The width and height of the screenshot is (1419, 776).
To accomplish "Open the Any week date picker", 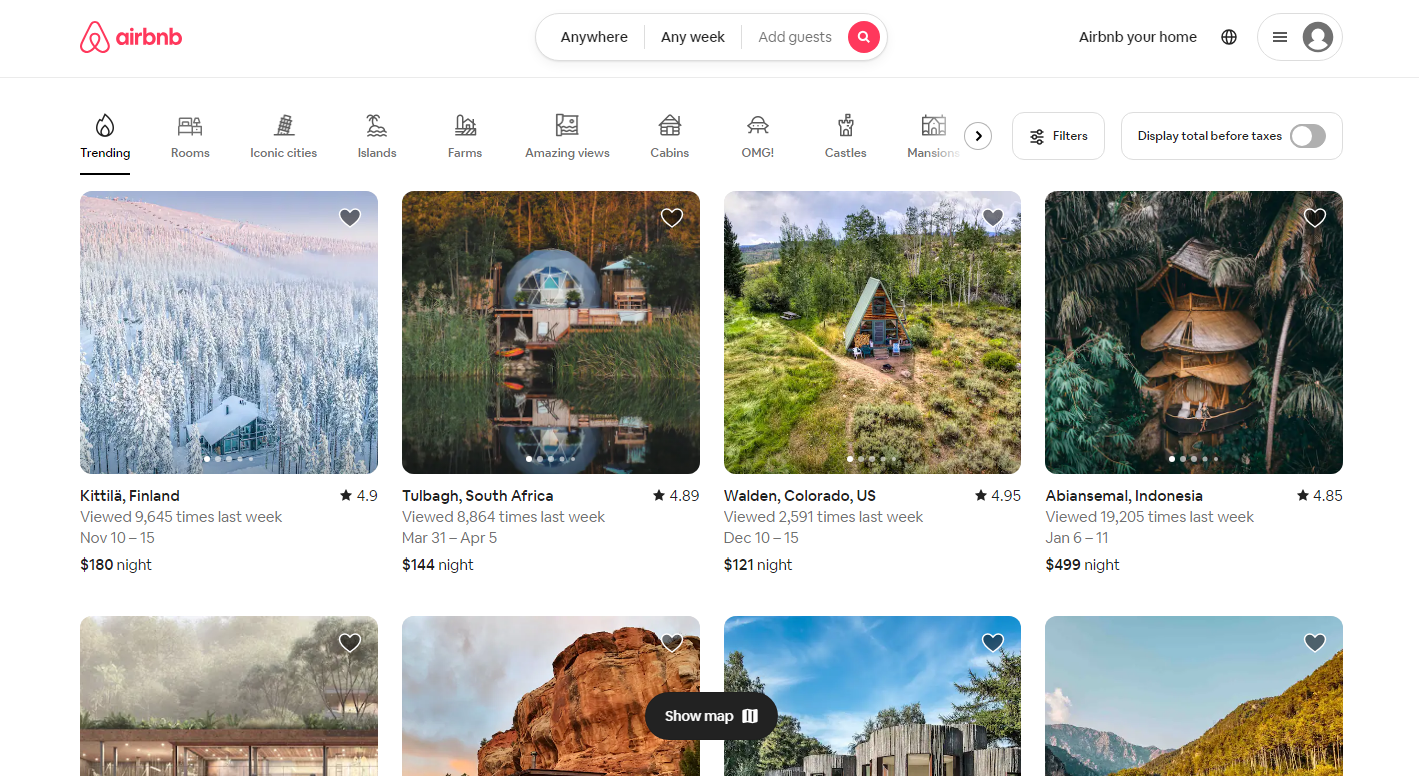I will point(693,37).
